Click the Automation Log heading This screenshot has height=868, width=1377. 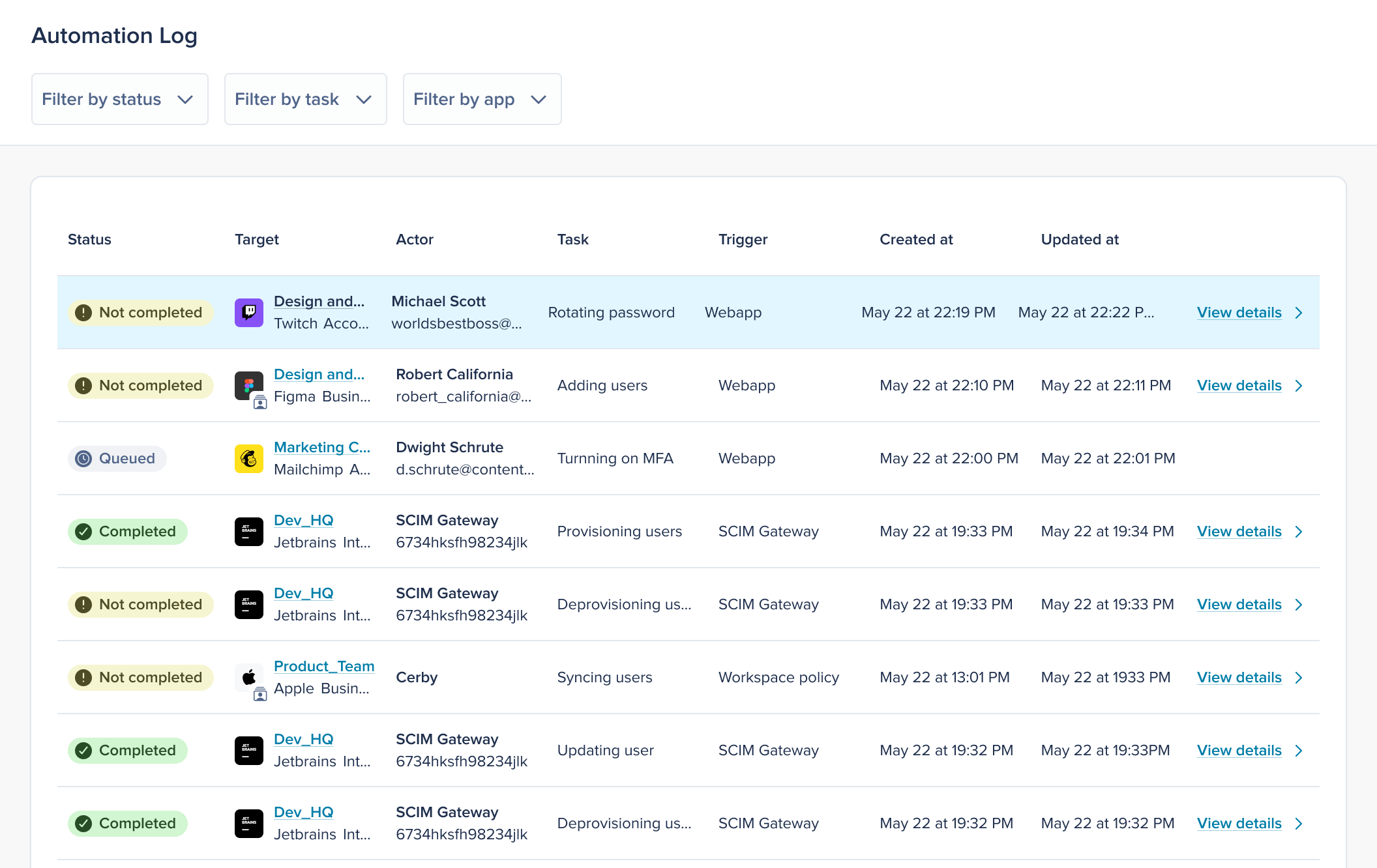click(115, 36)
